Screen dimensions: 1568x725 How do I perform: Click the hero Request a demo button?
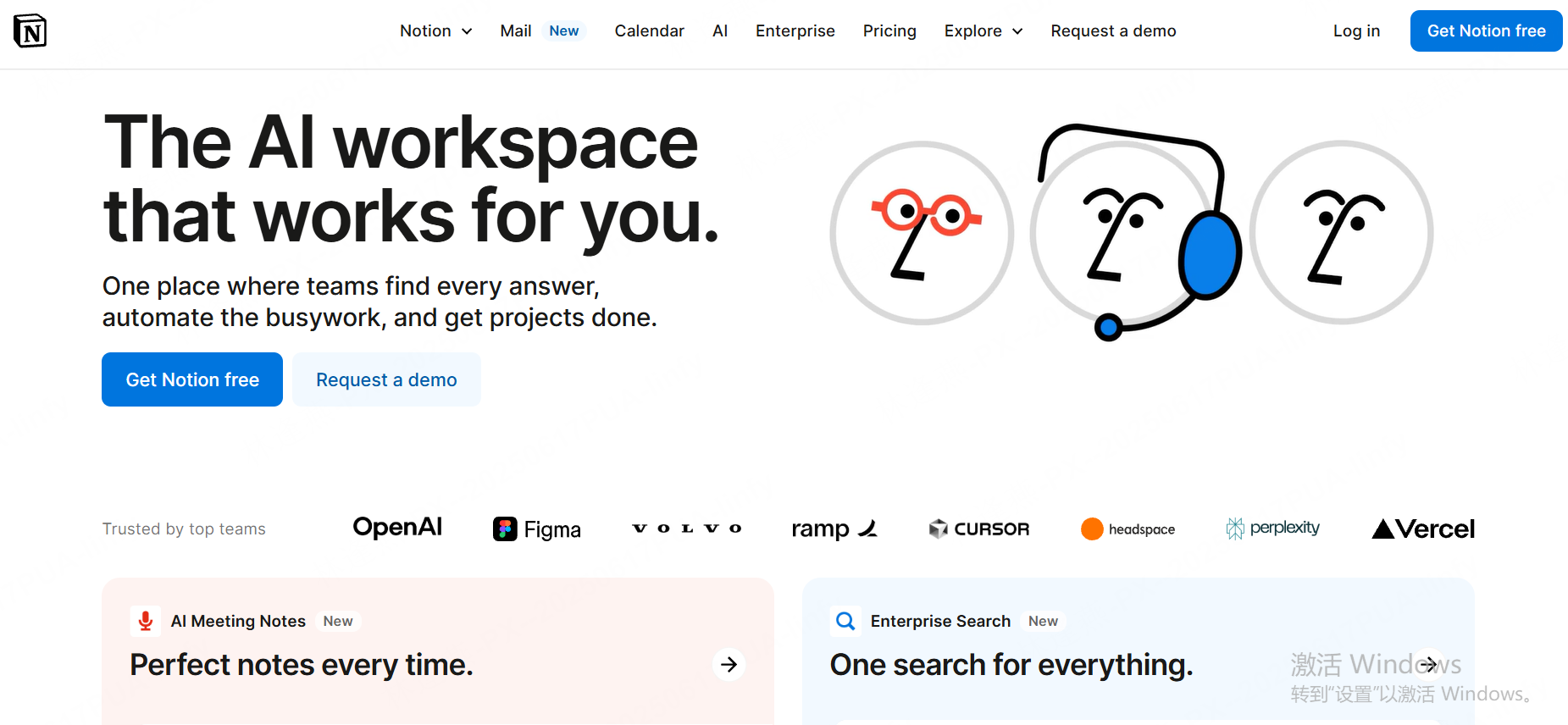(386, 379)
